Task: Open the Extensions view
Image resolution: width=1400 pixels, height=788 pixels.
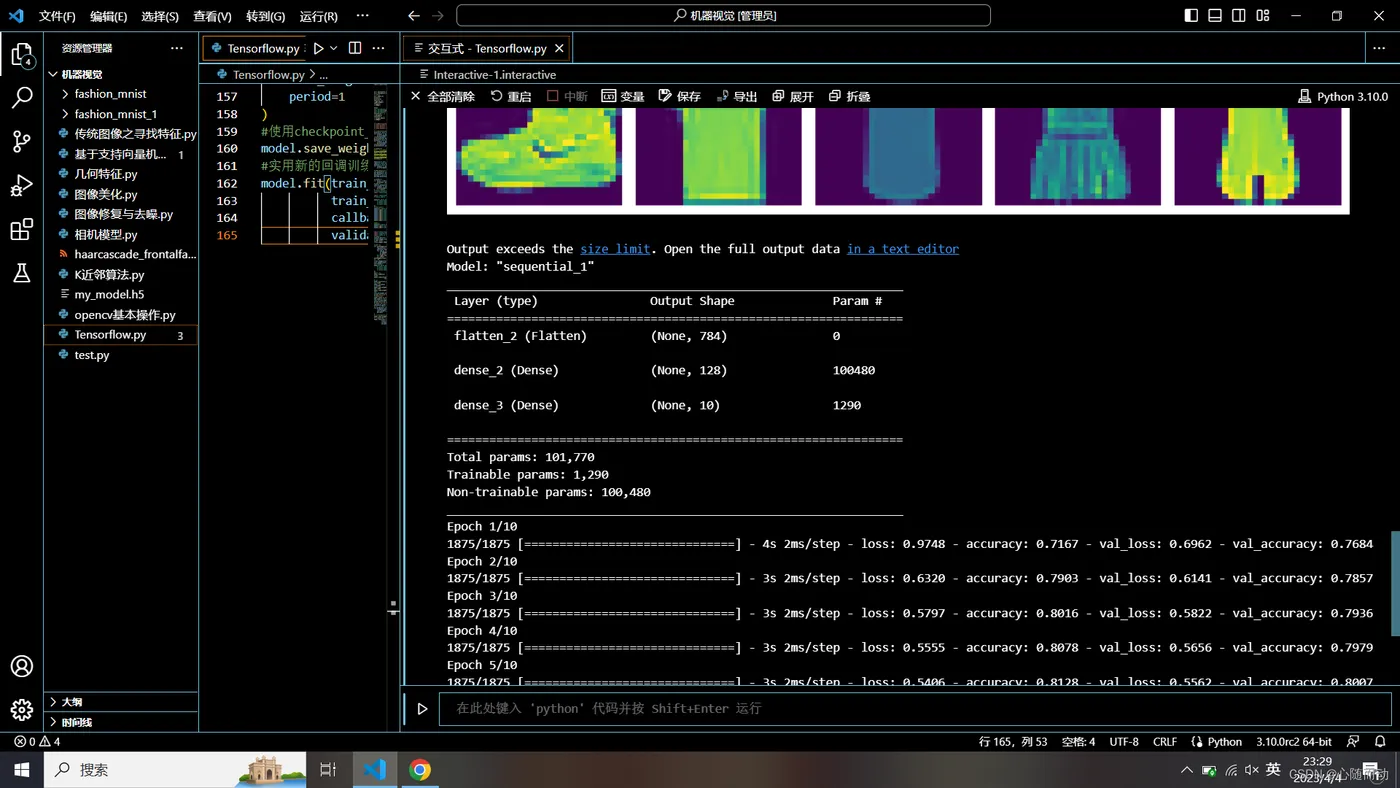Action: (x=22, y=229)
